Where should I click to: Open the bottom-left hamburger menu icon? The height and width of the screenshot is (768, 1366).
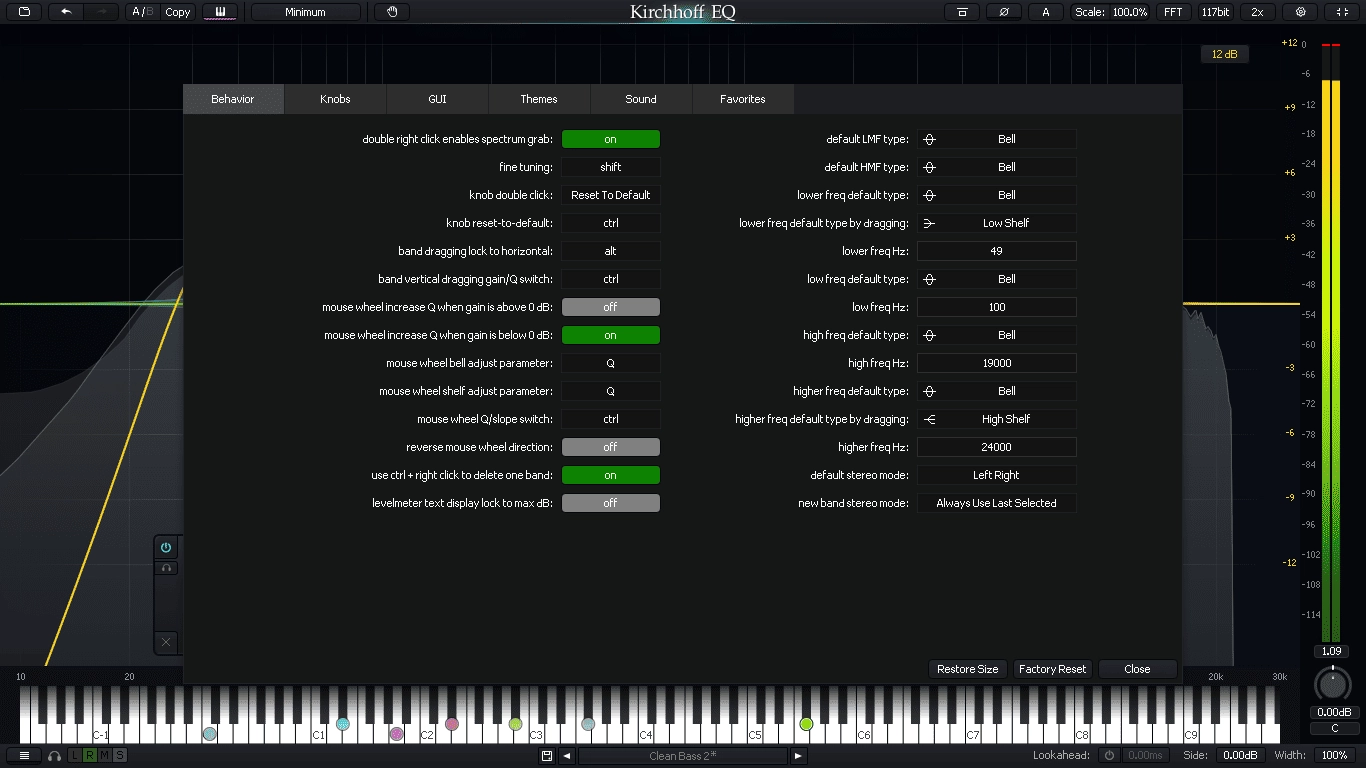(24, 756)
